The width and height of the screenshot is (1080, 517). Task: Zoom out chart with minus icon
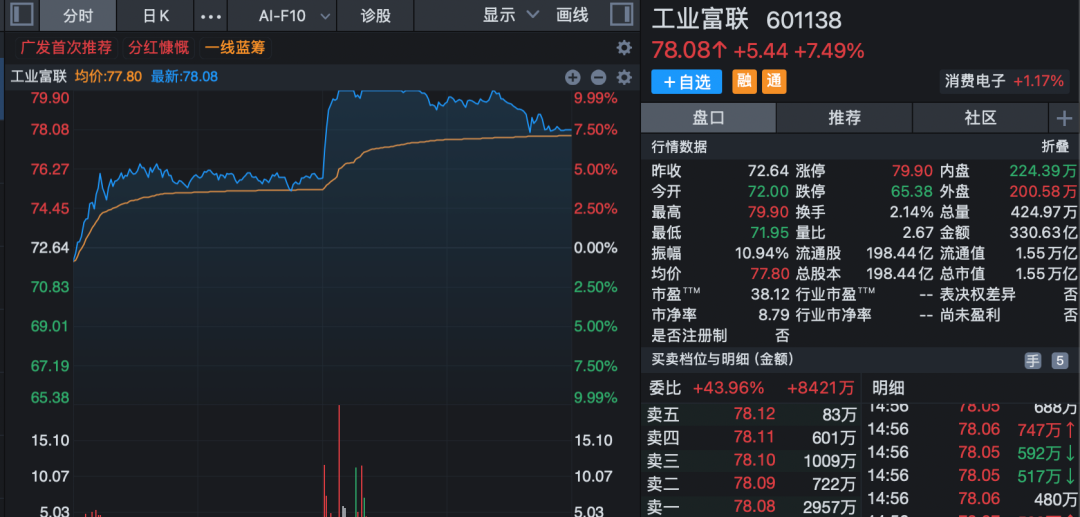click(x=599, y=77)
